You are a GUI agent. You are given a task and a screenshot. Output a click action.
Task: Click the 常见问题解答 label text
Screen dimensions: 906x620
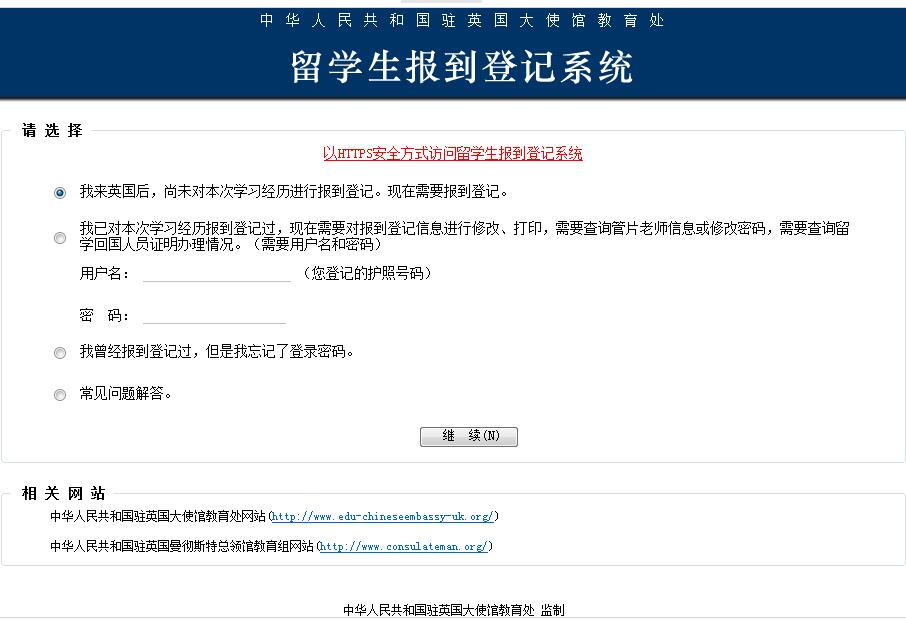coord(125,394)
